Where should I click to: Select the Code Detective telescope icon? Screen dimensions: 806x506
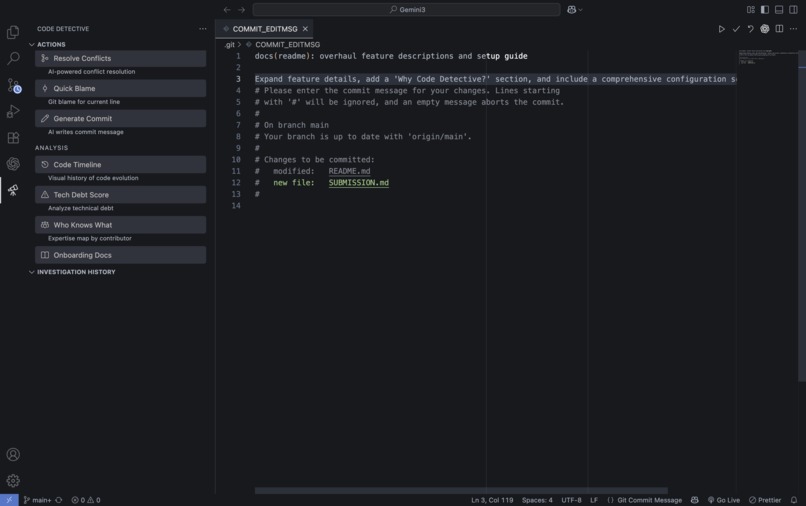tap(13, 190)
